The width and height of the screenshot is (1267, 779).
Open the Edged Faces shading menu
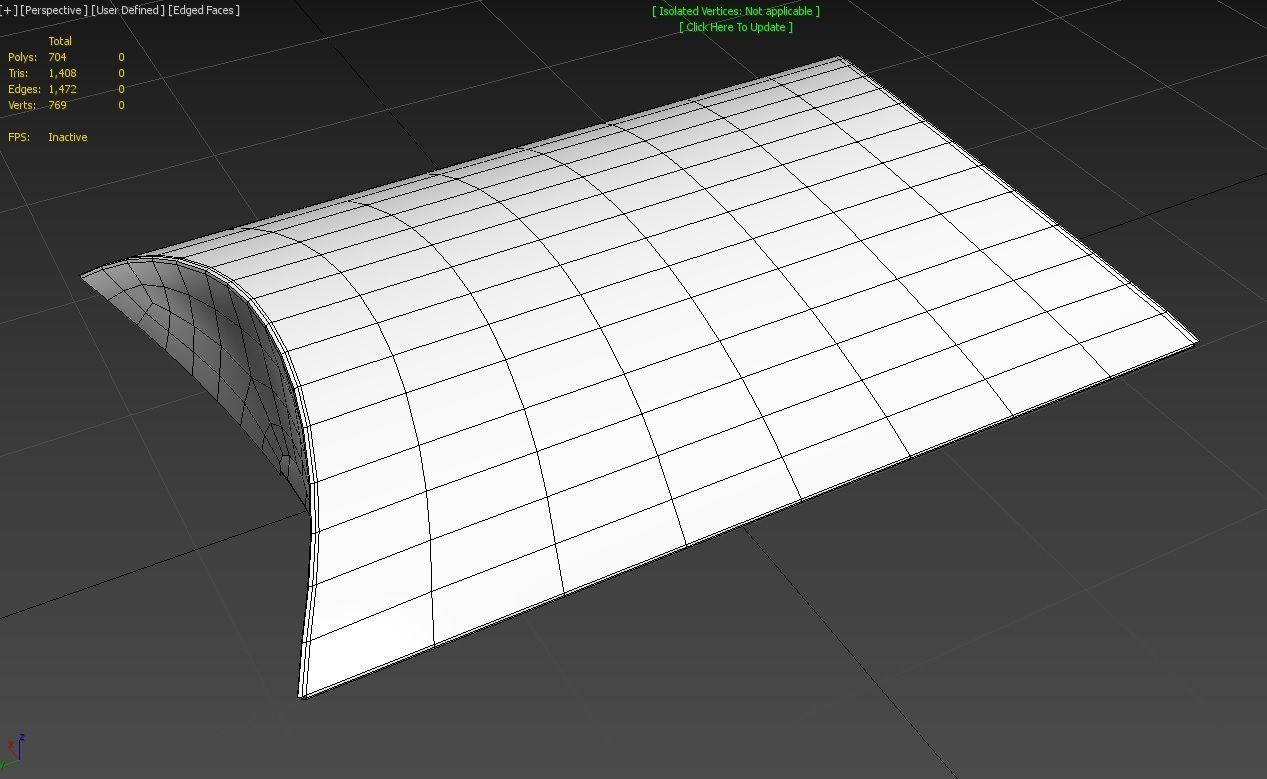point(204,10)
